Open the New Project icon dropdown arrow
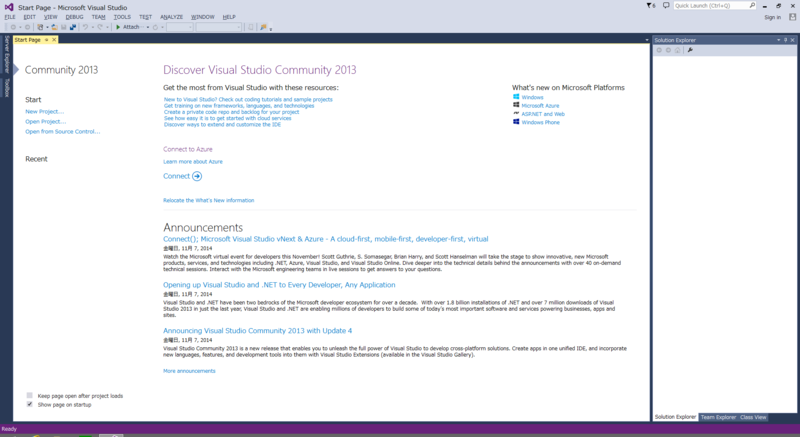The image size is (800, 437). coord(47,27)
